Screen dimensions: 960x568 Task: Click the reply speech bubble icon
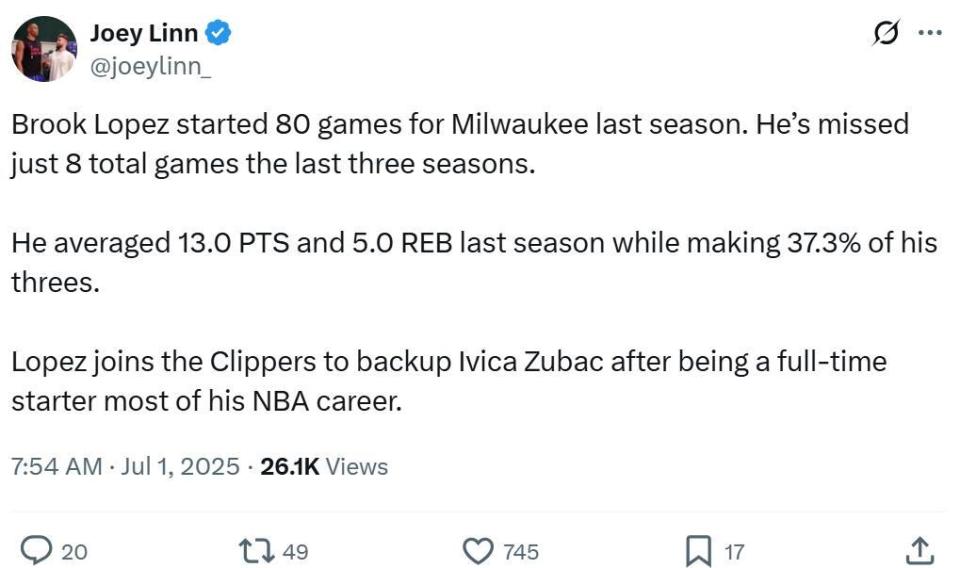click(x=36, y=550)
